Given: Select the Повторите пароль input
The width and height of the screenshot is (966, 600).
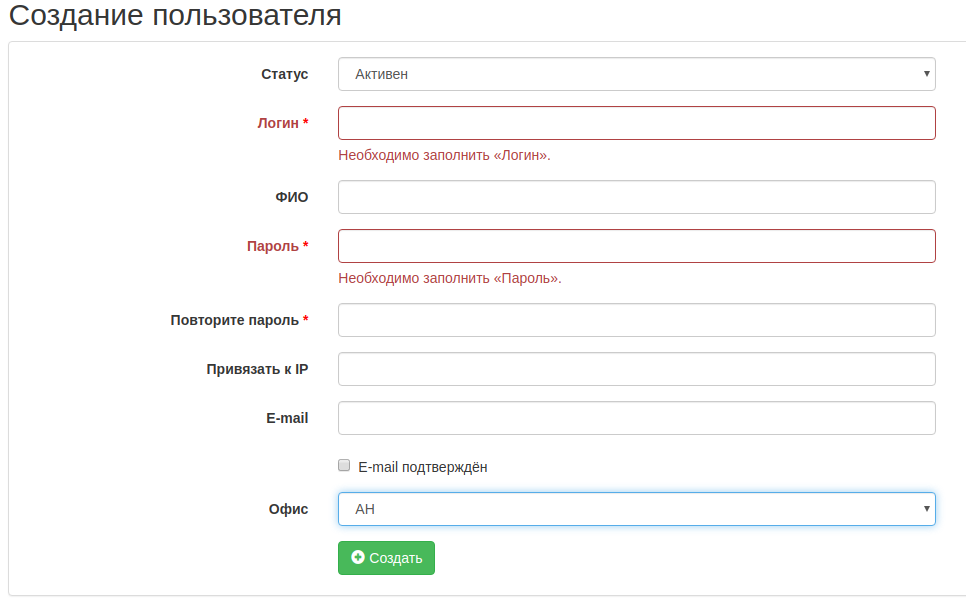Looking at the screenshot, I should [636, 320].
